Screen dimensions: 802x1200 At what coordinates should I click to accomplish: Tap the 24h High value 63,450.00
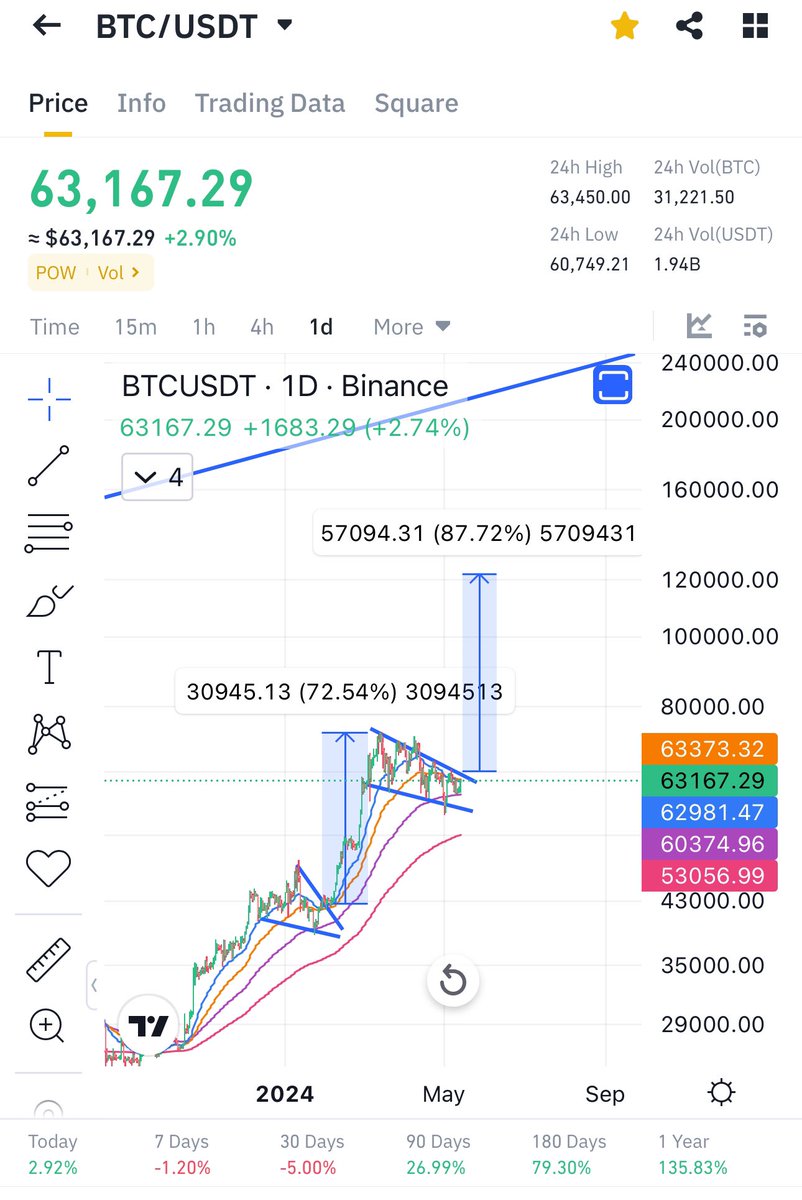coord(590,197)
